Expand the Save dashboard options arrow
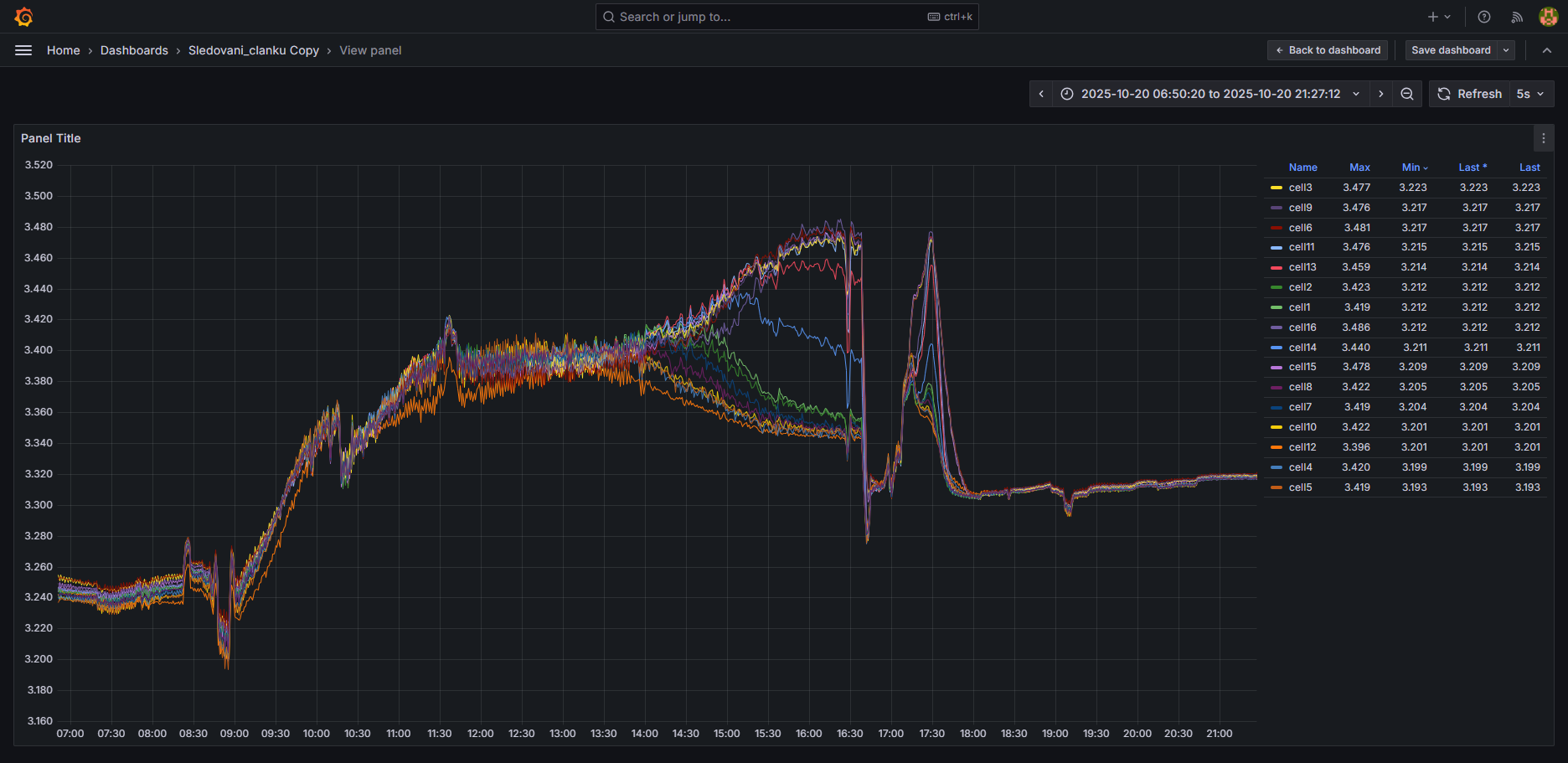 pos(1507,50)
